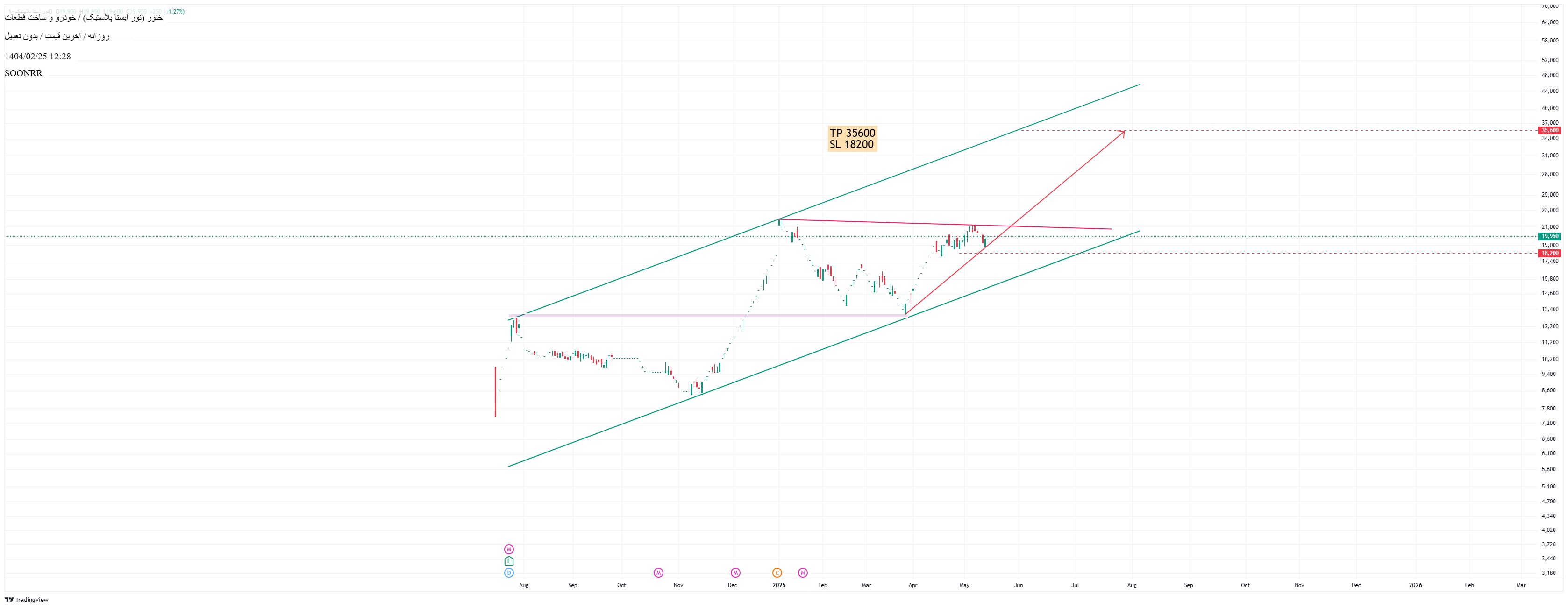Screen dimensions: 1568x608
Task: Click the red 35,600 price label
Action: pyautogui.click(x=1549, y=130)
